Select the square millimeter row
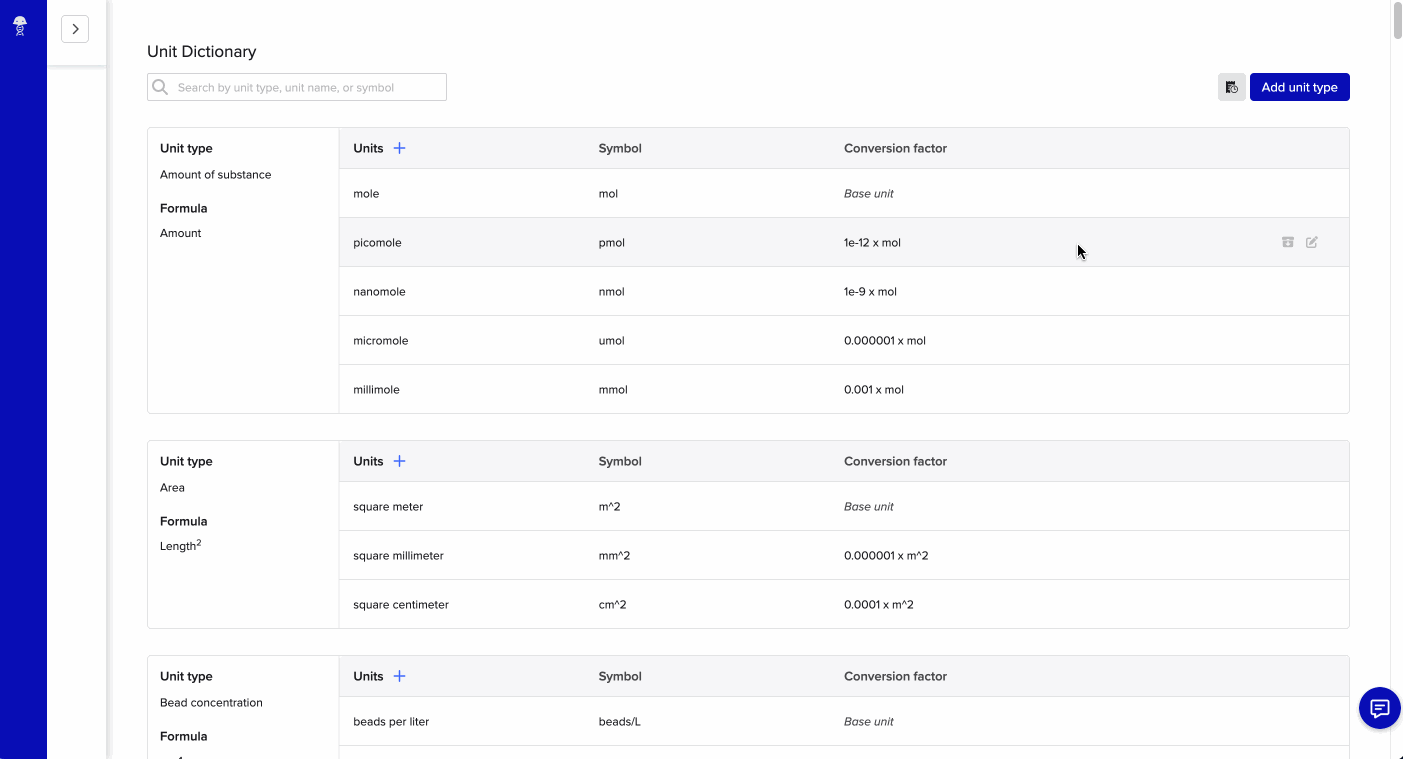 tap(843, 556)
